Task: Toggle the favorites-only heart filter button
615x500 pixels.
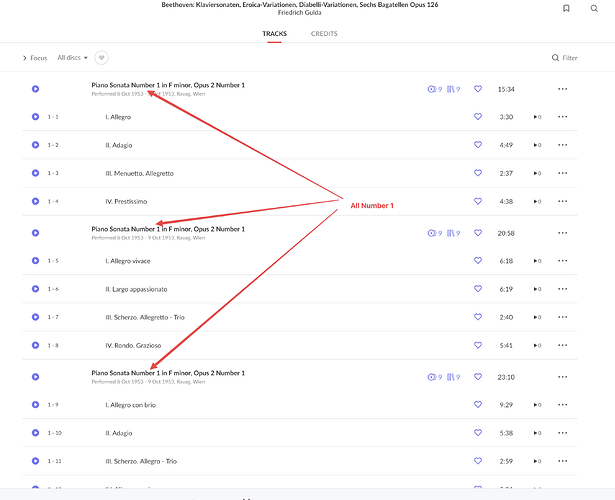Action: tap(101, 58)
